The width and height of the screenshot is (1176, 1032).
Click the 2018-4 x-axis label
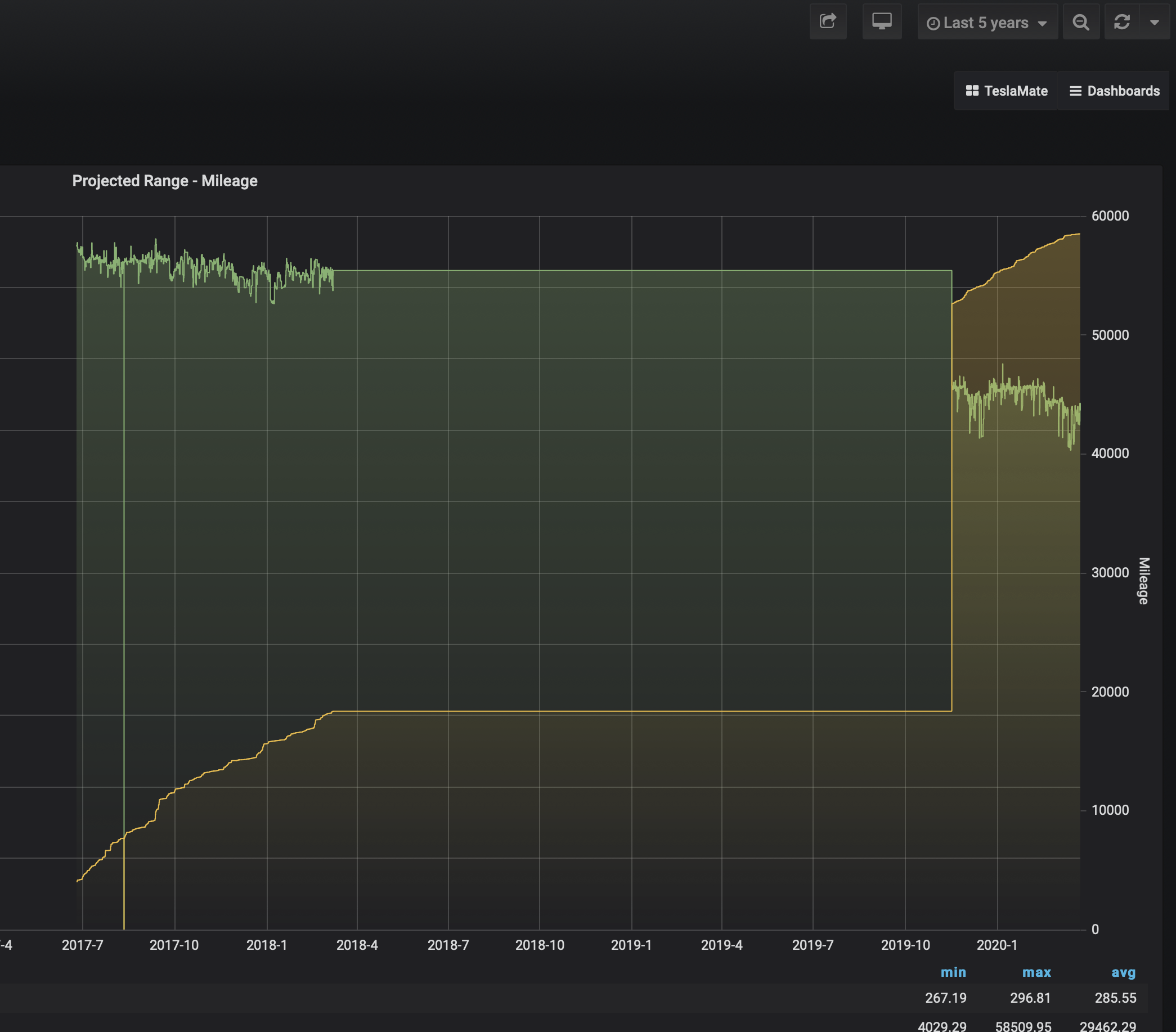[357, 945]
